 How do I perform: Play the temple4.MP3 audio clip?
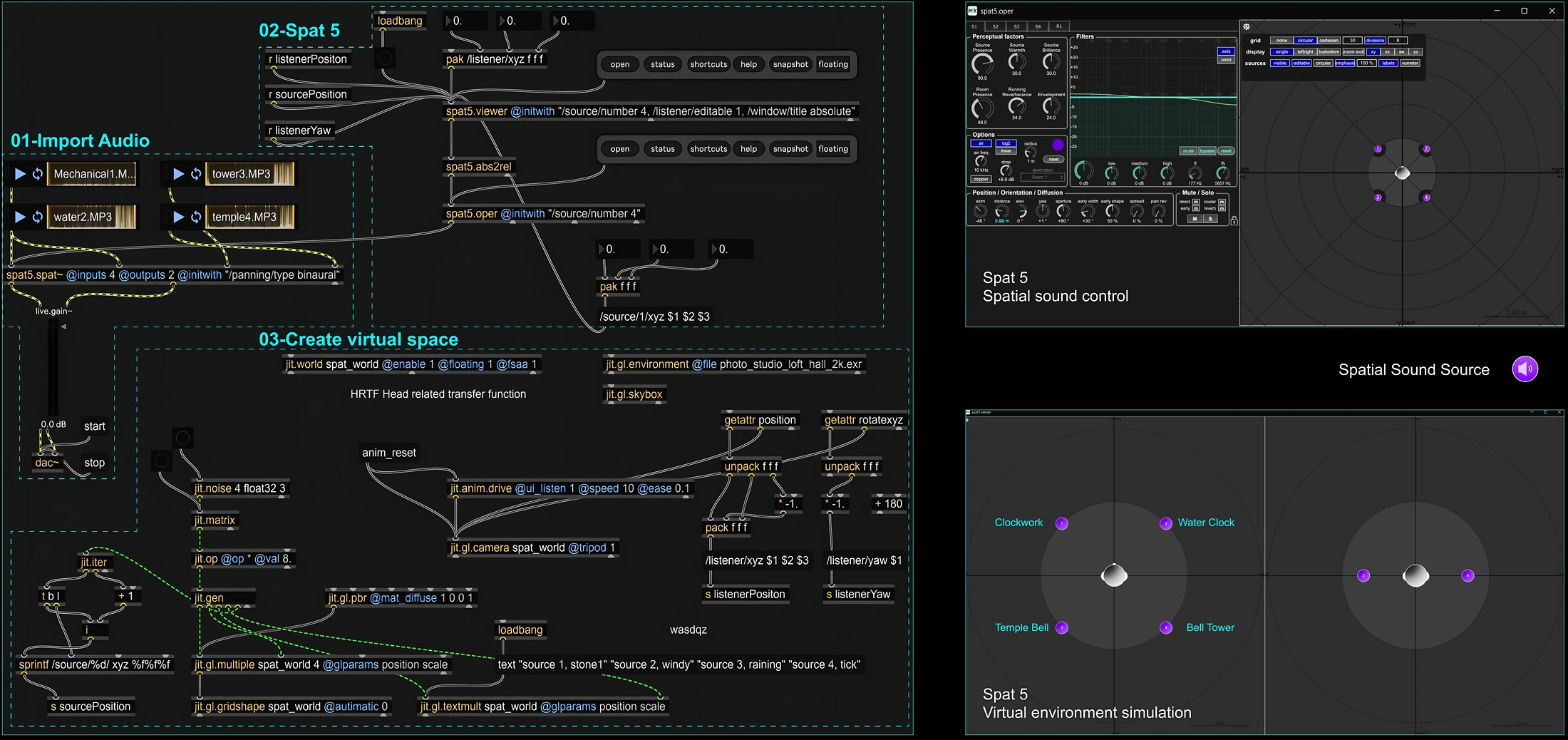tap(179, 217)
